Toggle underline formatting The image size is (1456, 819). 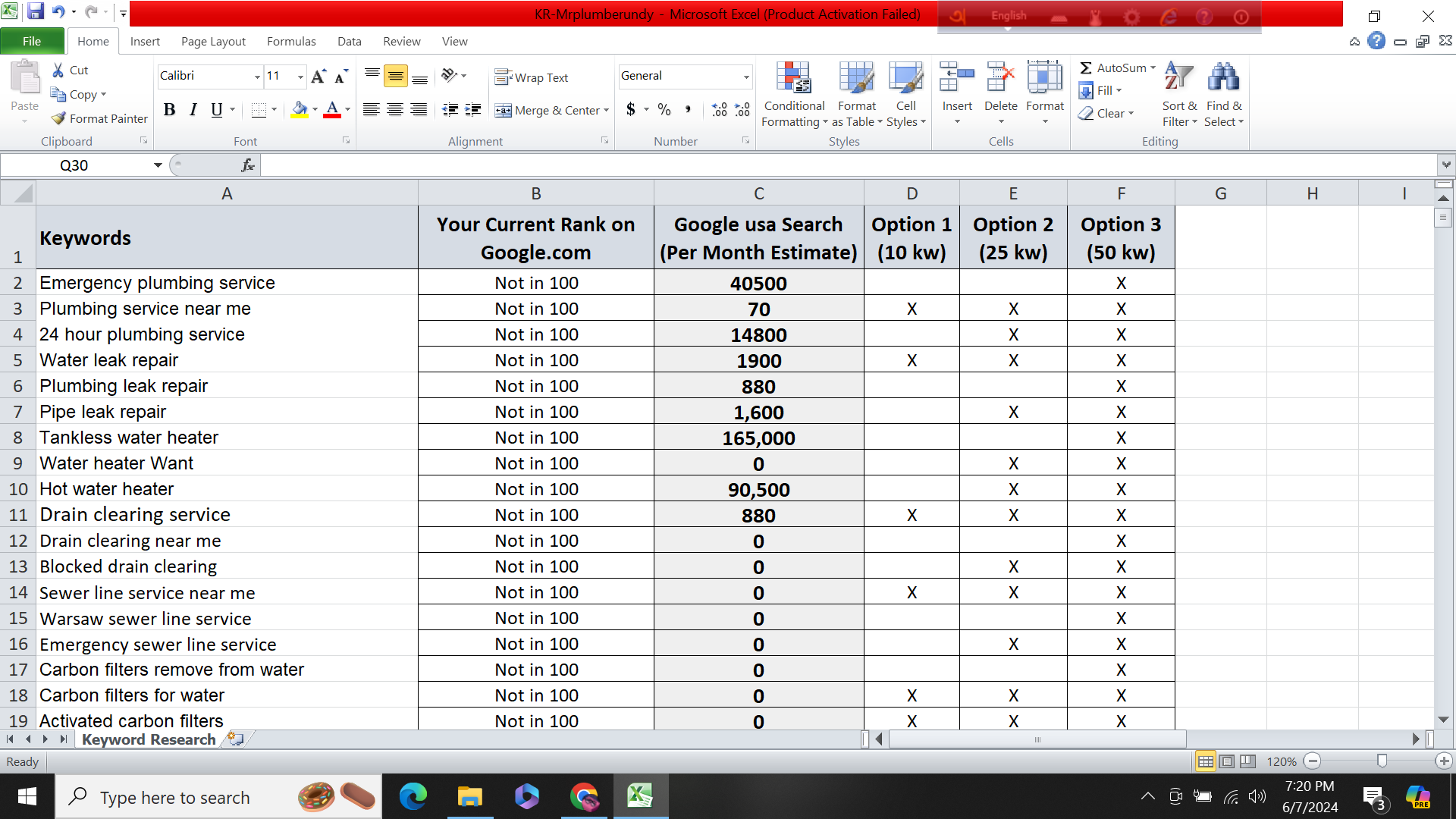215,110
